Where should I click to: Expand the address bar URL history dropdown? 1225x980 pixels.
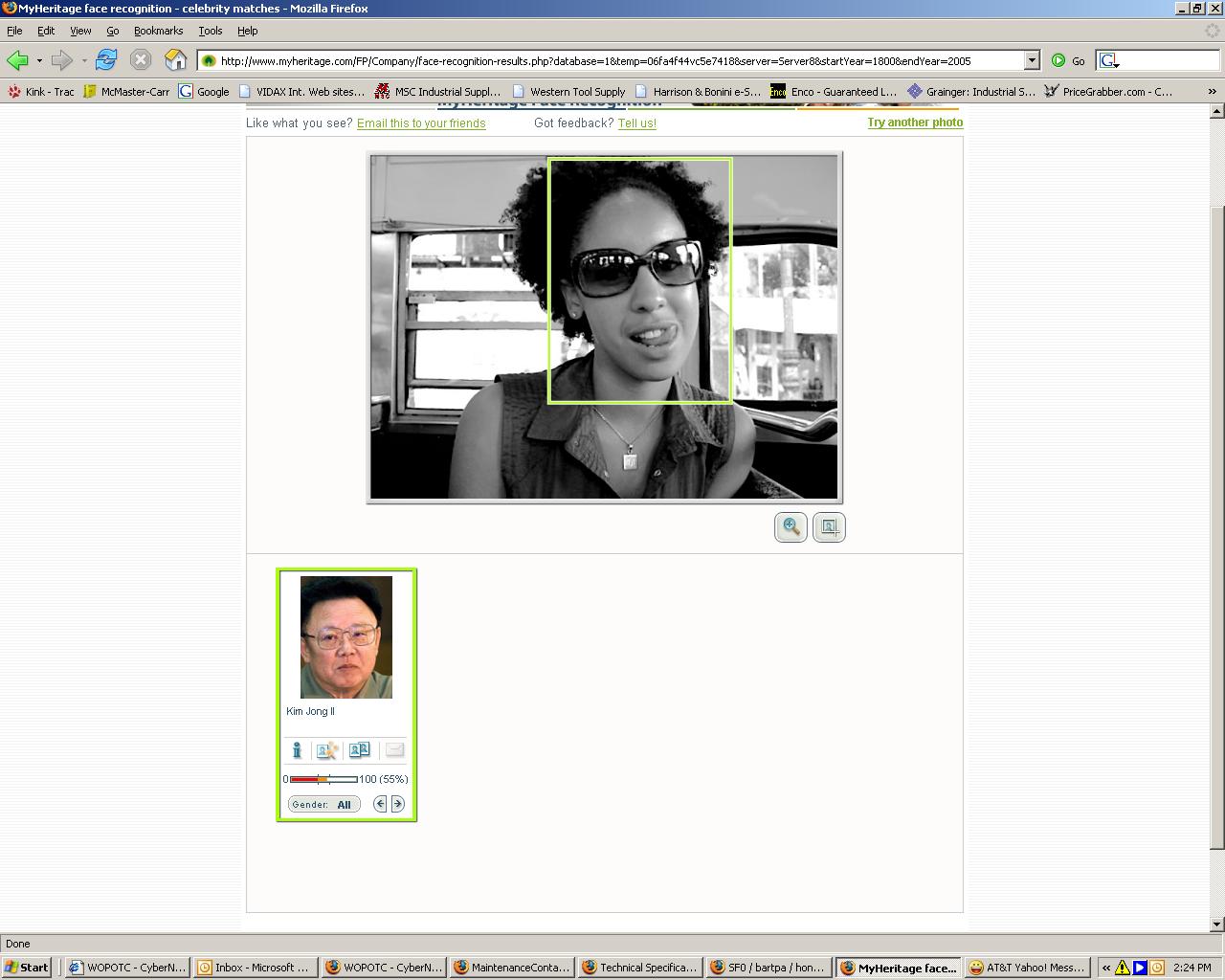pyautogui.click(x=1032, y=60)
